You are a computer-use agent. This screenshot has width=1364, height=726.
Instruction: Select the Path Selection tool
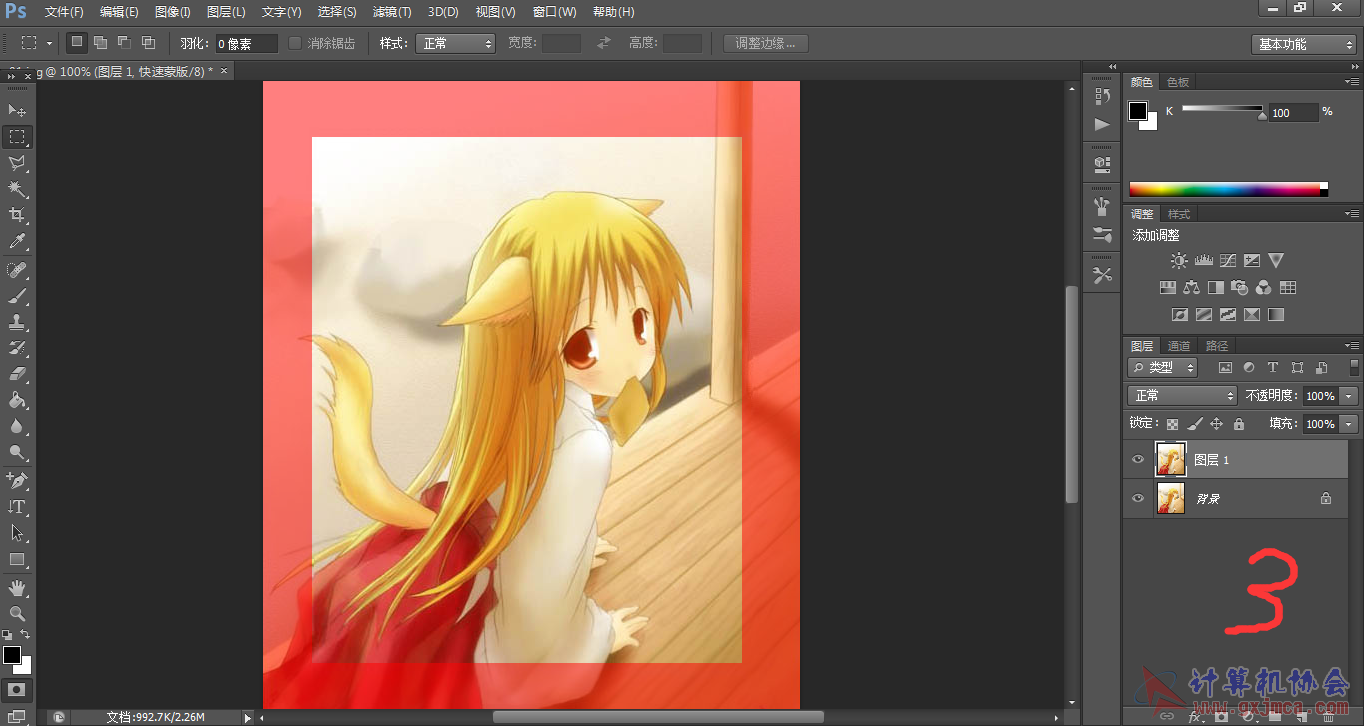click(x=17, y=533)
